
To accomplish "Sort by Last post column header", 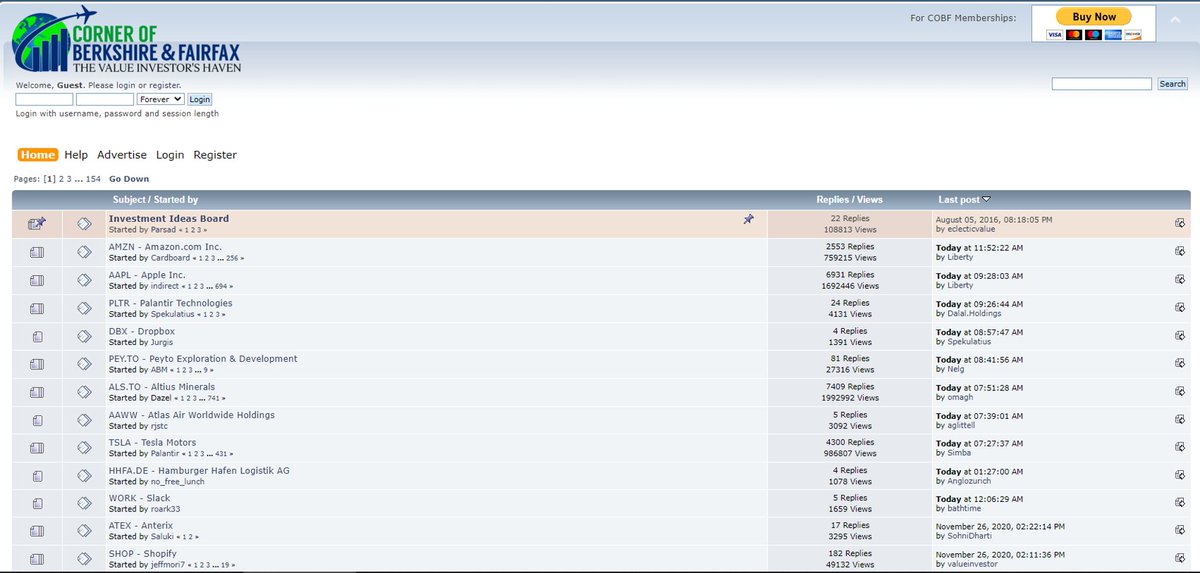I will [x=960, y=199].
